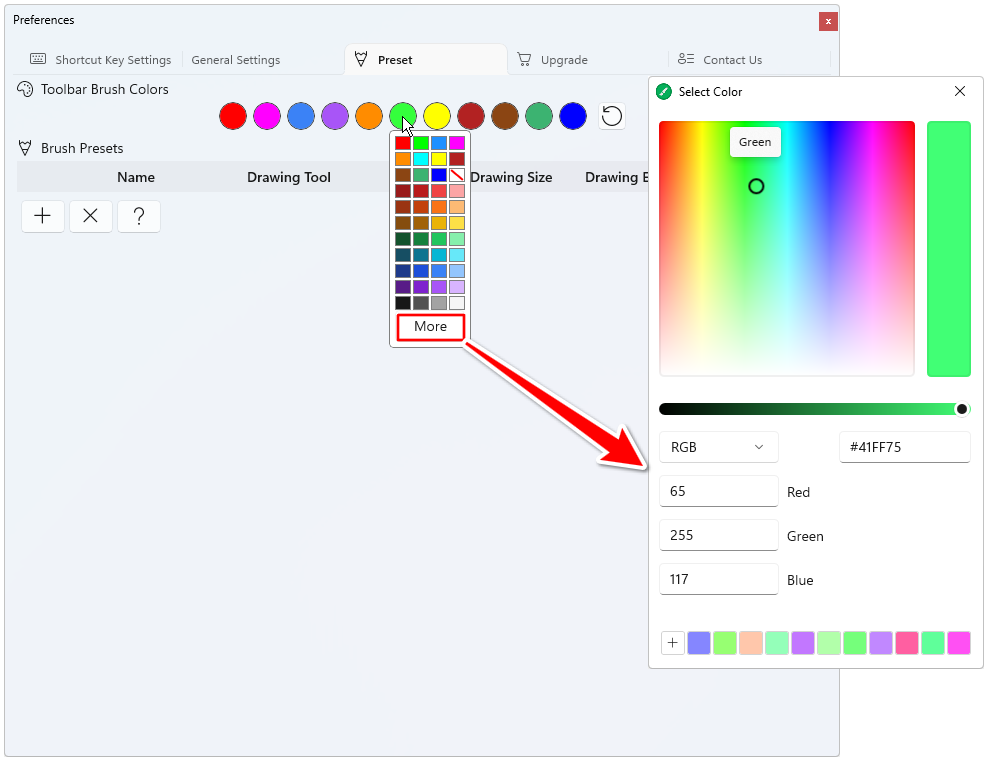Click the brightness slider handle
989x762 pixels.
point(961,409)
